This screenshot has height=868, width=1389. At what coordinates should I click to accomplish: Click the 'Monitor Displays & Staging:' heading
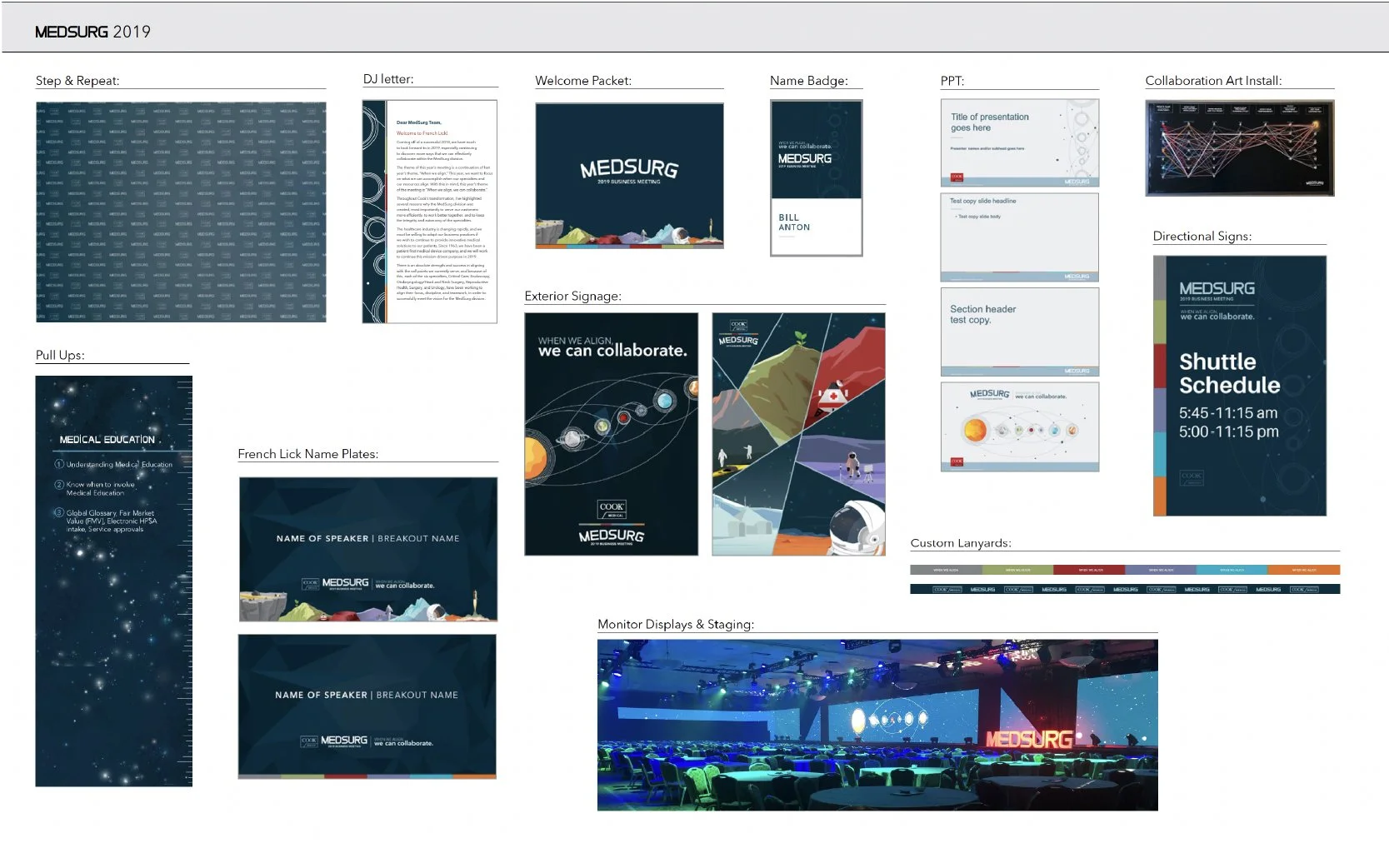[676, 624]
